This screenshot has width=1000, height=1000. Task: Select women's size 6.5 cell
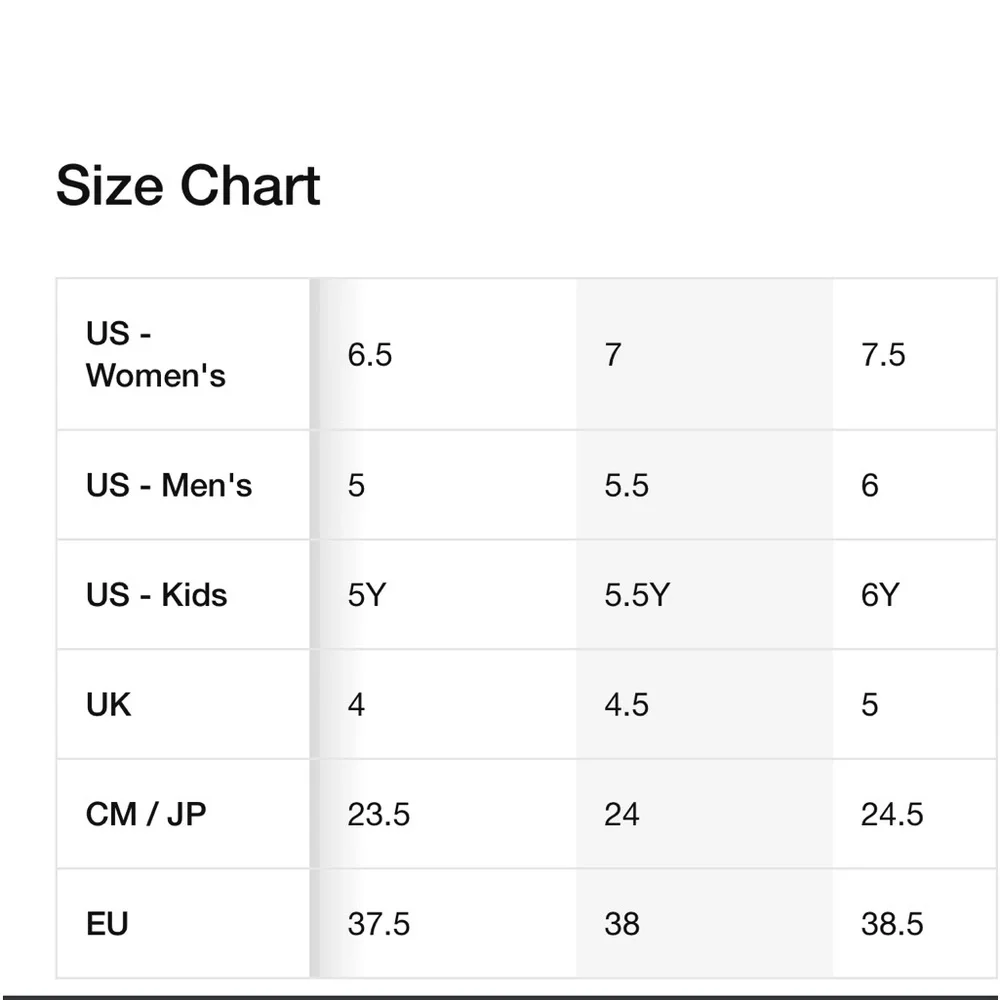tap(370, 355)
